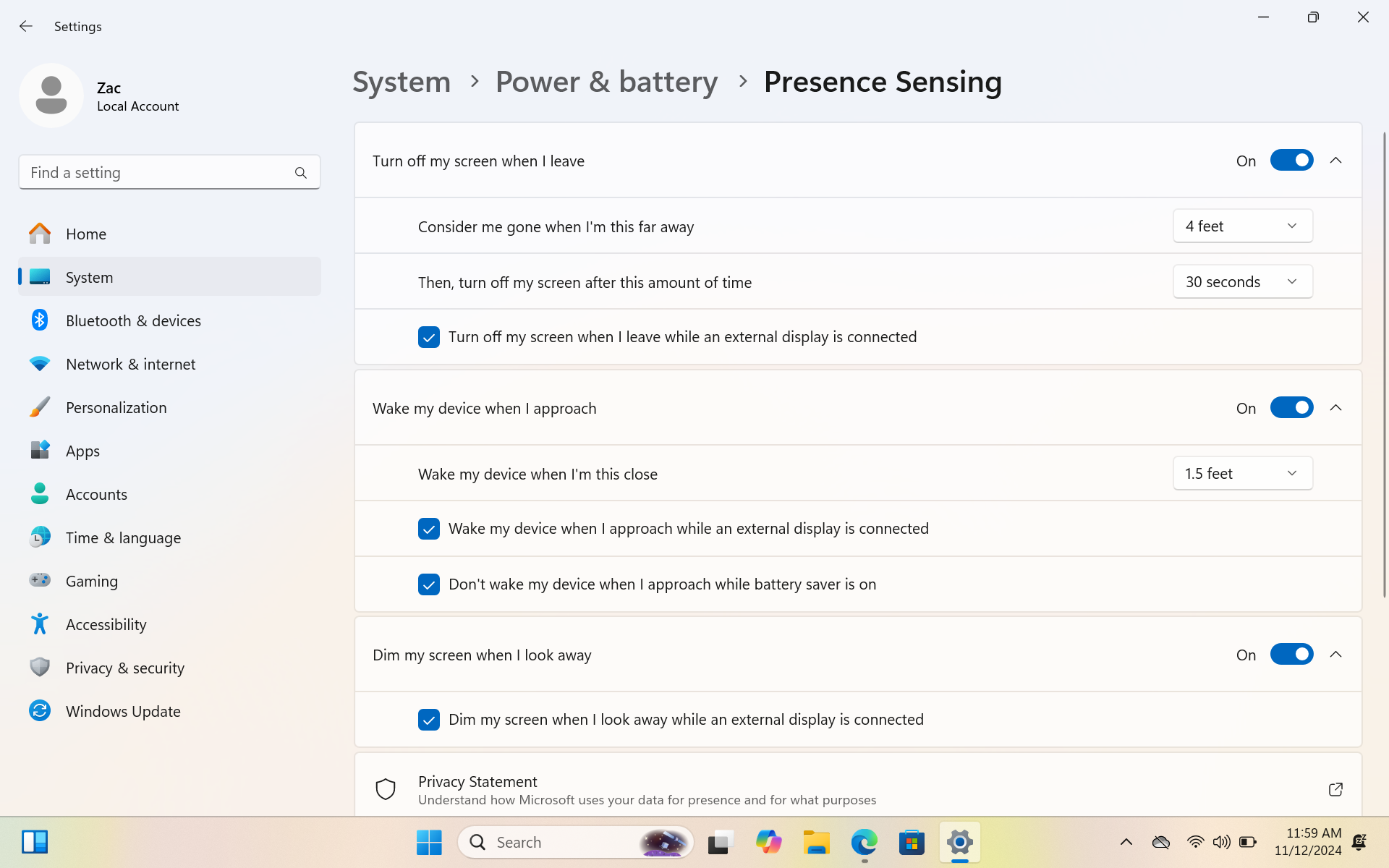
Task: Toggle Wake my device when I approach
Action: [1293, 407]
